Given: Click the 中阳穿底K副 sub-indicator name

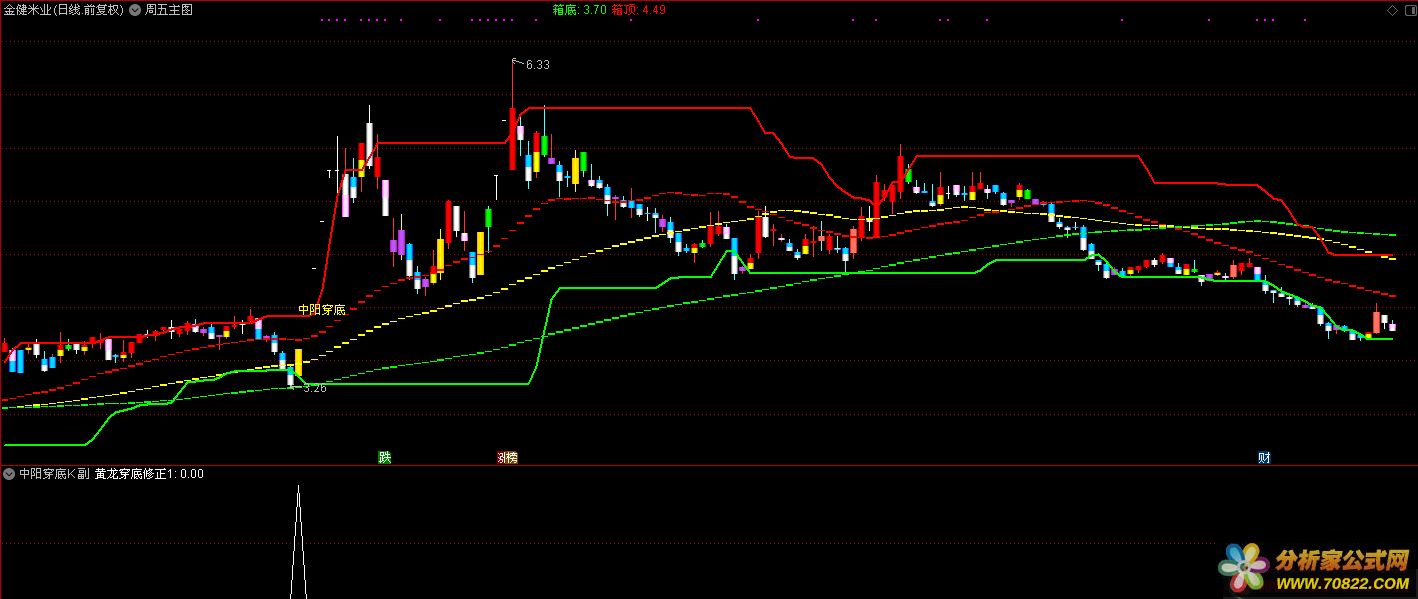Looking at the screenshot, I should point(54,474).
